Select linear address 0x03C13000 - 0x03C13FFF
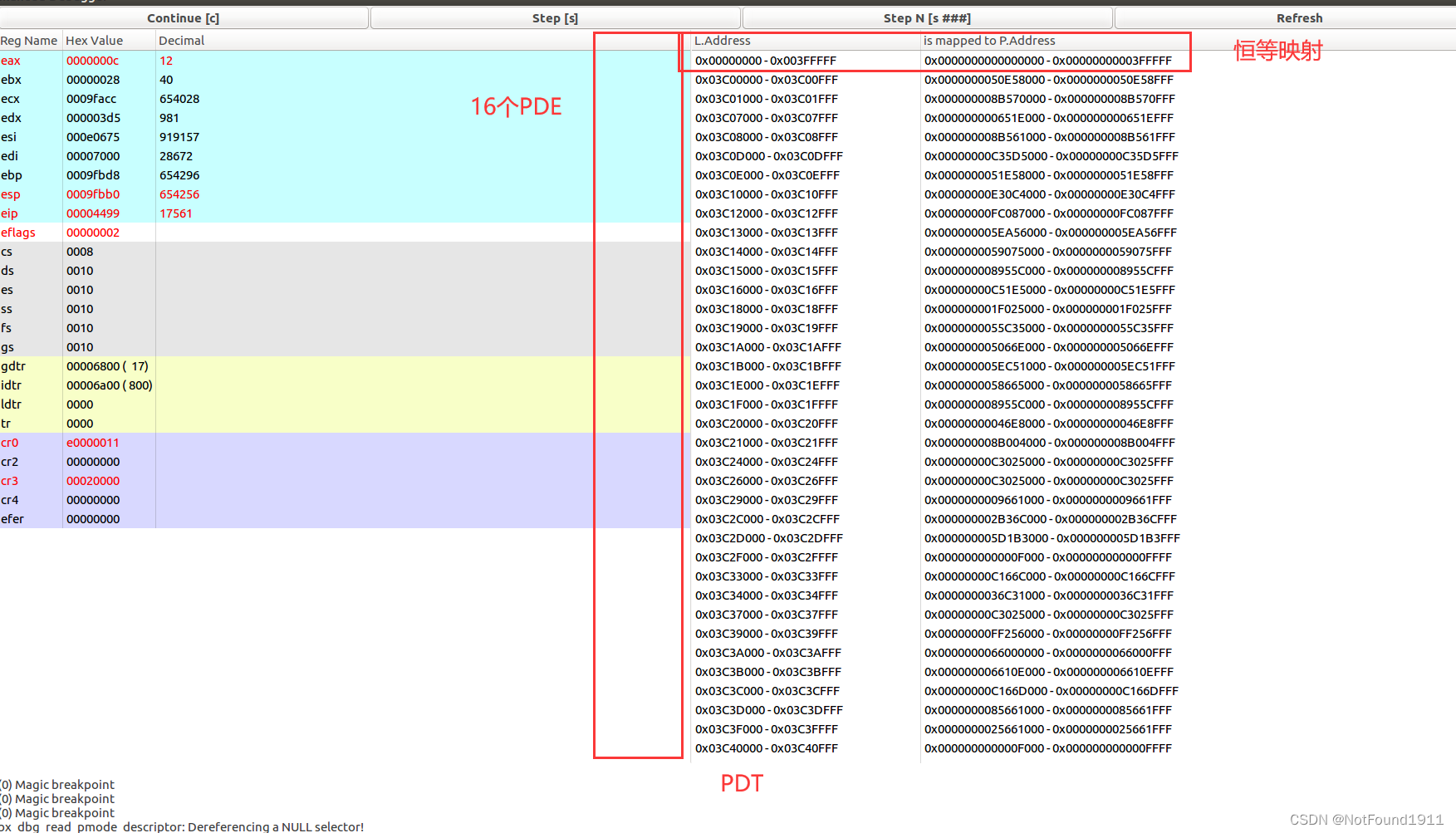Image resolution: width=1456 pixels, height=833 pixels. pyautogui.click(x=767, y=233)
